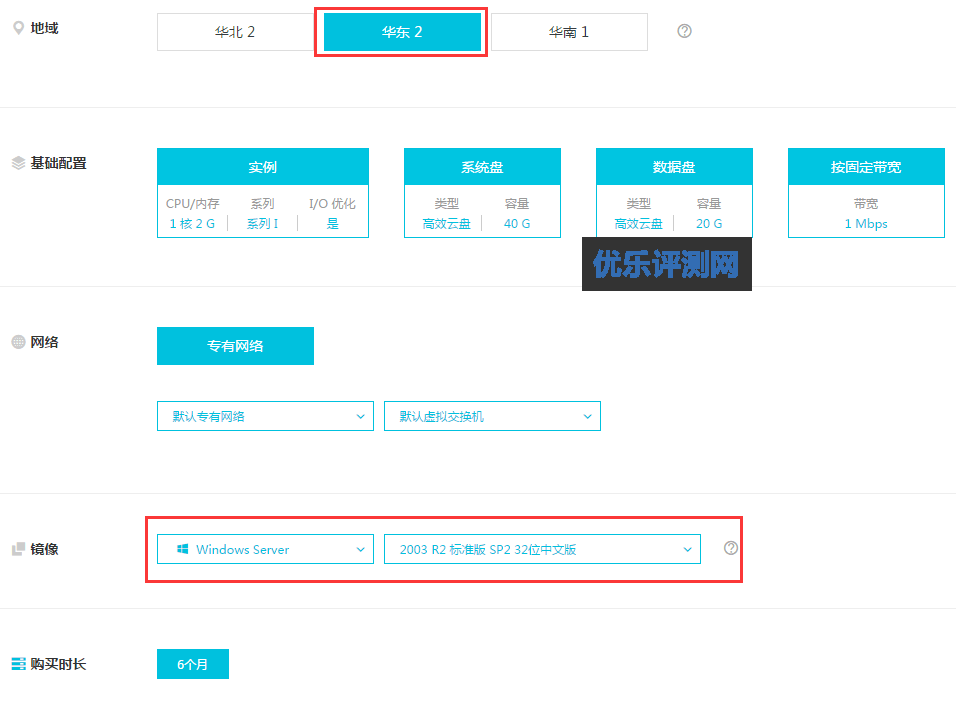
Task: Open the 按固定带宽 bandwidth card
Action: coord(866,193)
